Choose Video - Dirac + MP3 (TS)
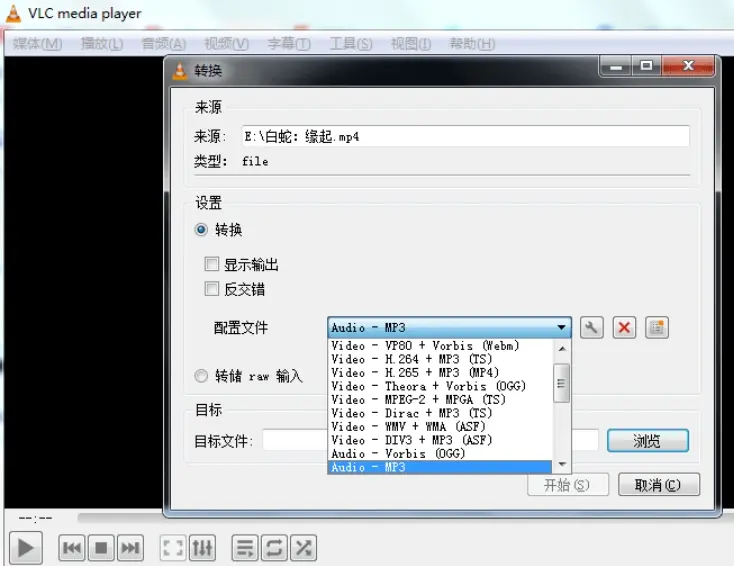Image resolution: width=734 pixels, height=566 pixels. coord(440,413)
